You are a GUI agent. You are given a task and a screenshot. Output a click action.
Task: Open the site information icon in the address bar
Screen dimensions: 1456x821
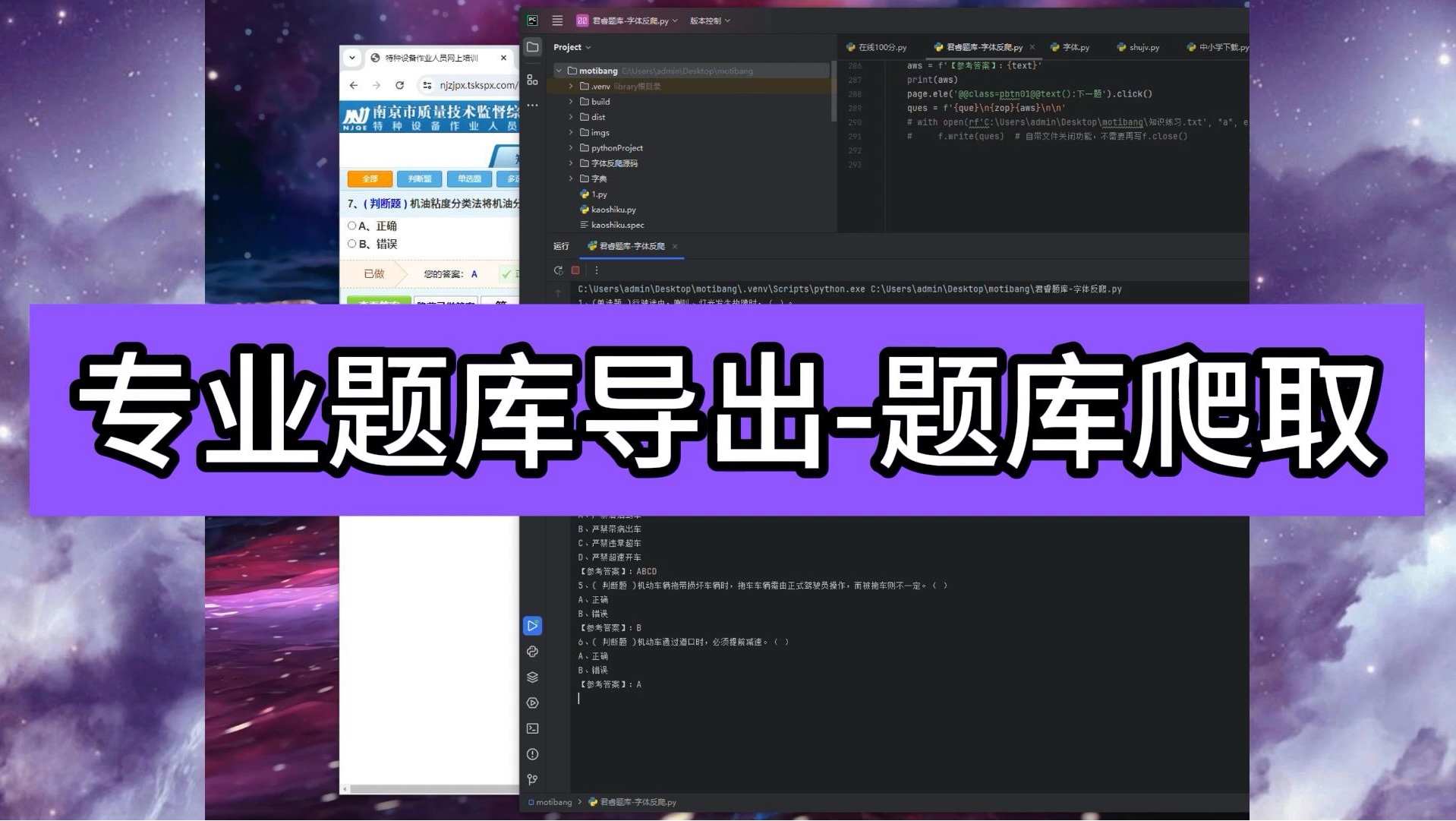click(427, 85)
